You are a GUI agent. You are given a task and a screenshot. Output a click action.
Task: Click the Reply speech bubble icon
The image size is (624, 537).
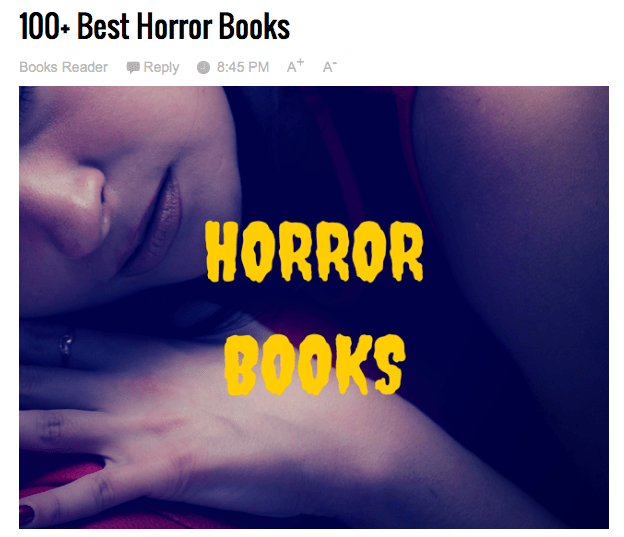pyautogui.click(x=133, y=67)
